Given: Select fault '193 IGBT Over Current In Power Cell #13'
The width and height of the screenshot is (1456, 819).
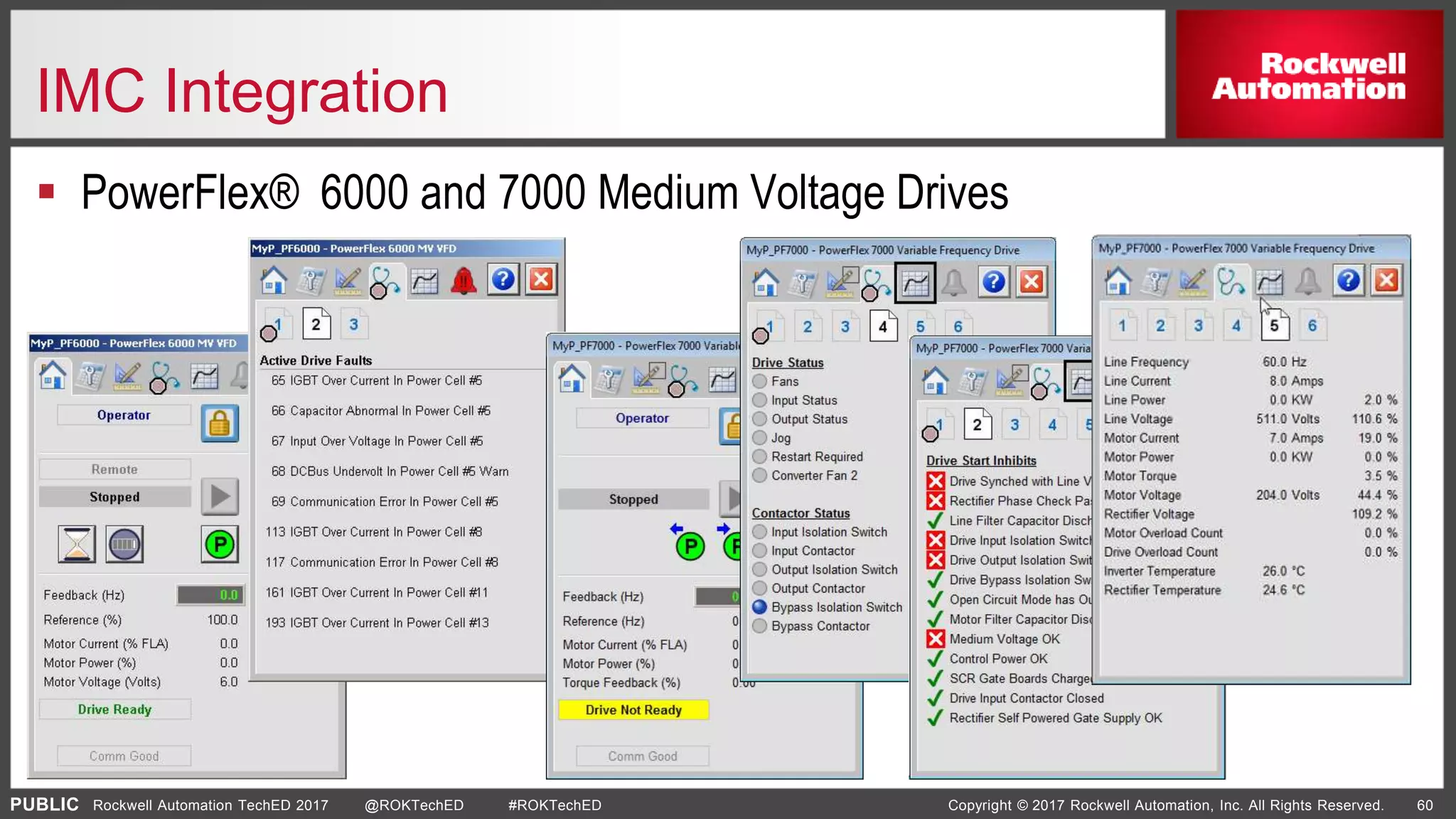Looking at the screenshot, I should pos(378,623).
